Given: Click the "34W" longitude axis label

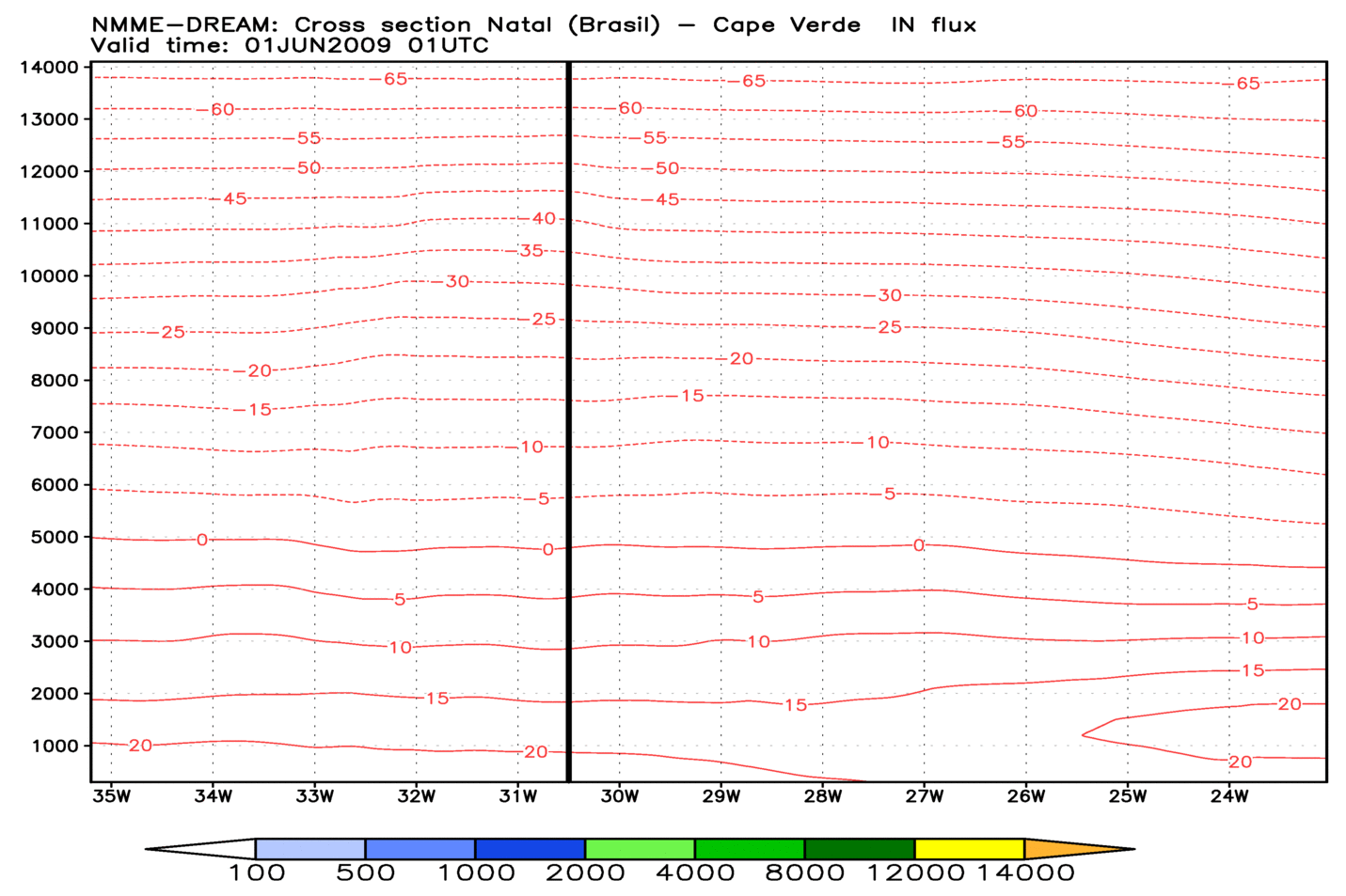Looking at the screenshot, I should [213, 797].
